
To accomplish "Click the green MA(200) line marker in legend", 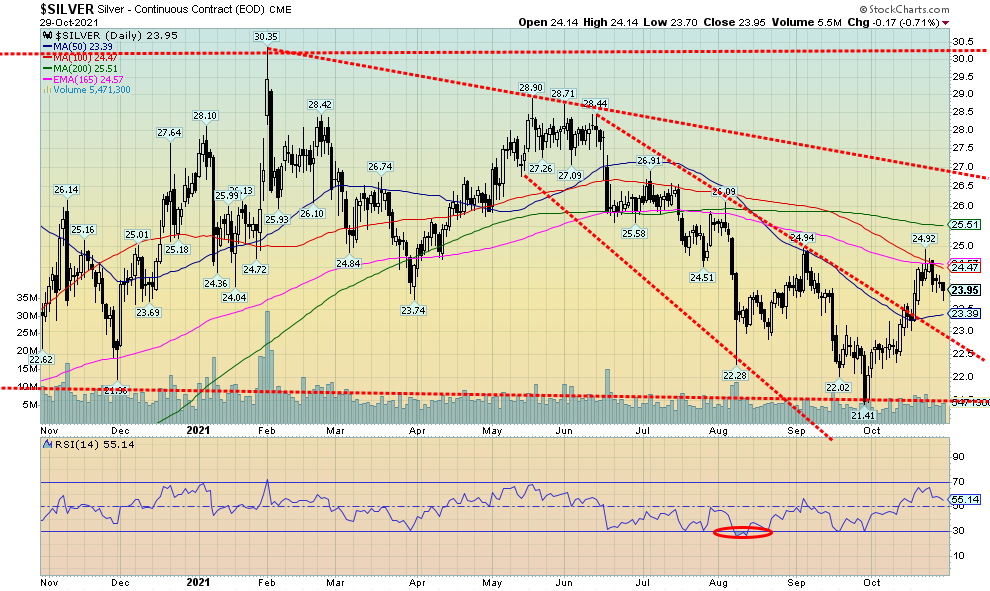I will [46, 69].
